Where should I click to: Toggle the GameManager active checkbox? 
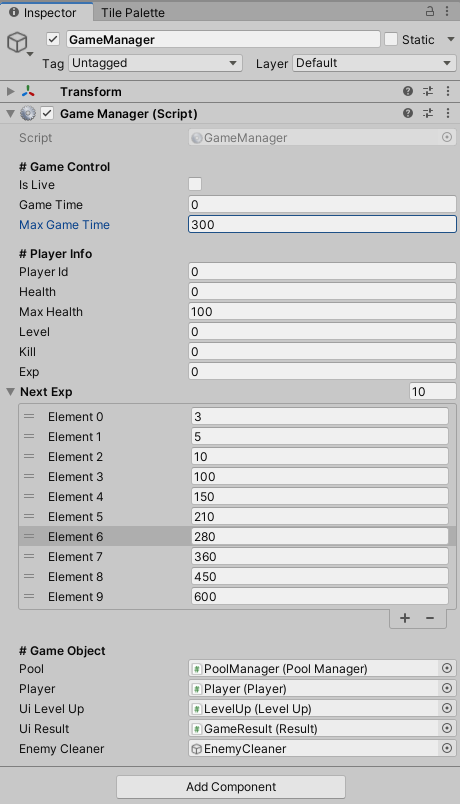pos(53,39)
